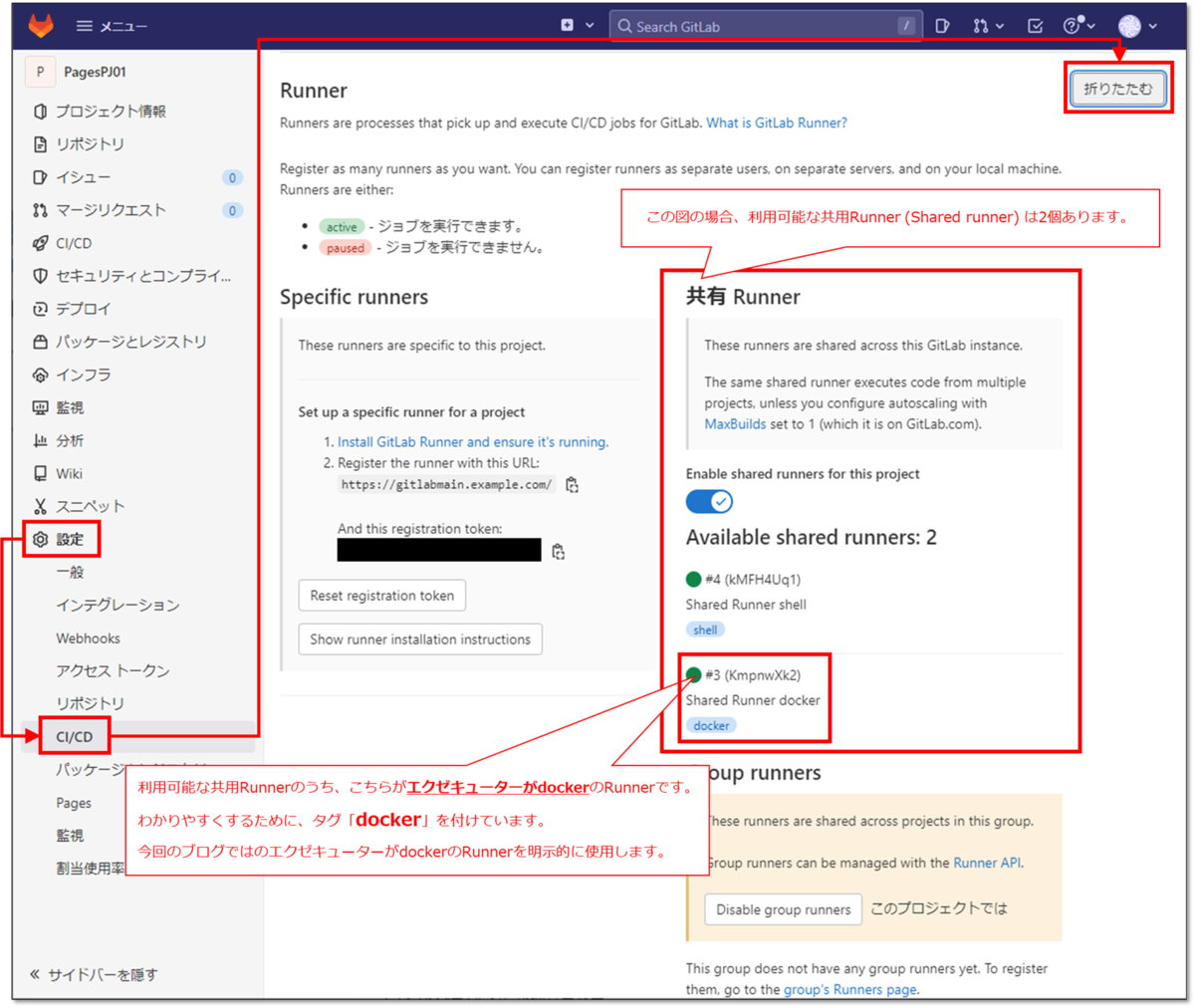The width and height of the screenshot is (1195, 1008).
Task: Click Reset registration token button
Action: 381,596
